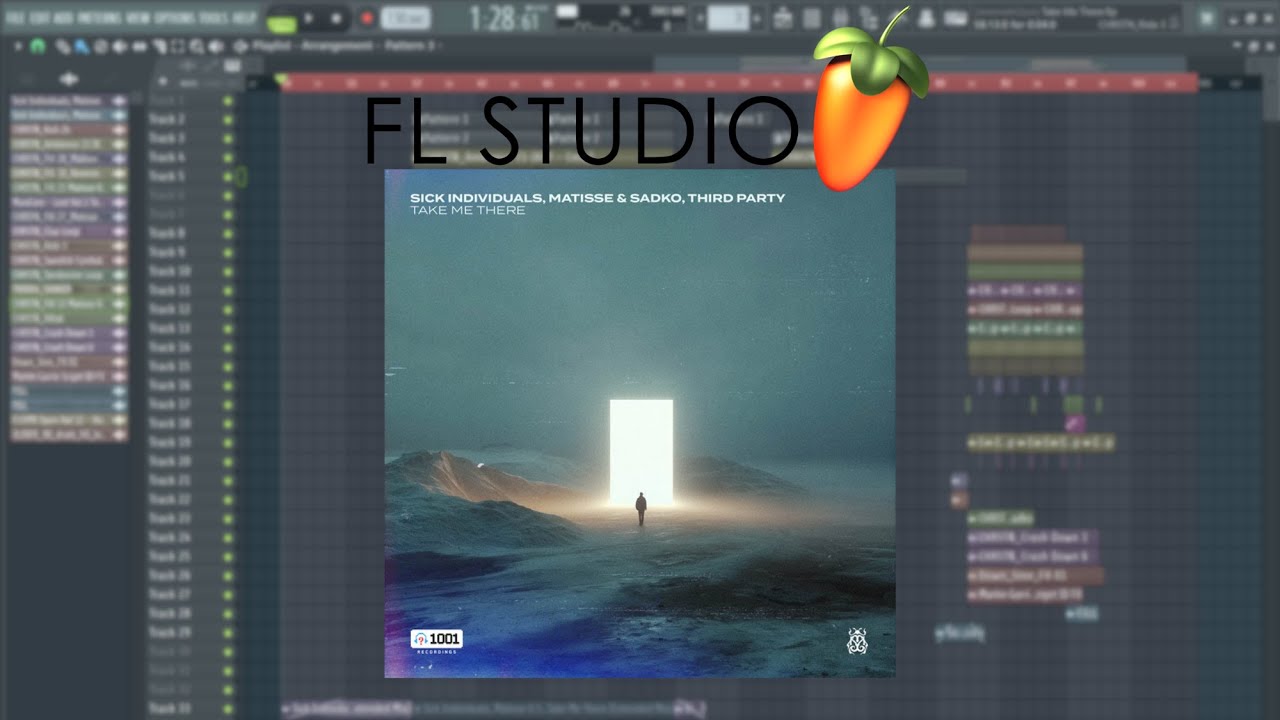Mute Track 8 via its green light
1280x720 pixels.
228,233
